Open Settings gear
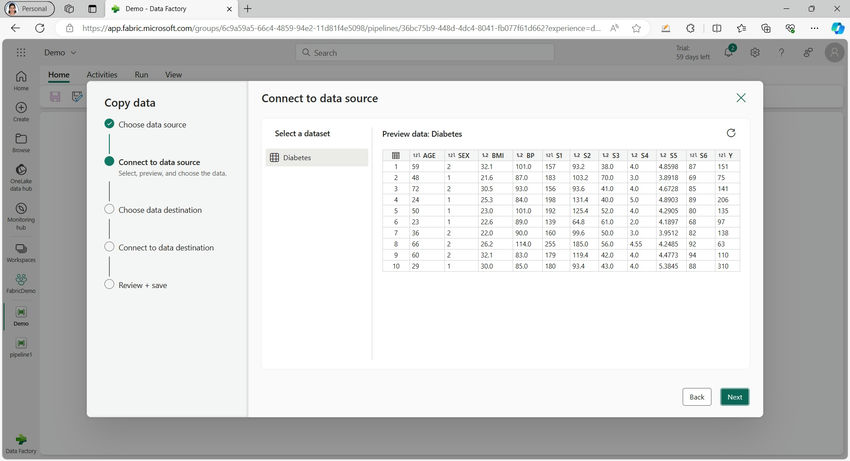 click(x=755, y=53)
